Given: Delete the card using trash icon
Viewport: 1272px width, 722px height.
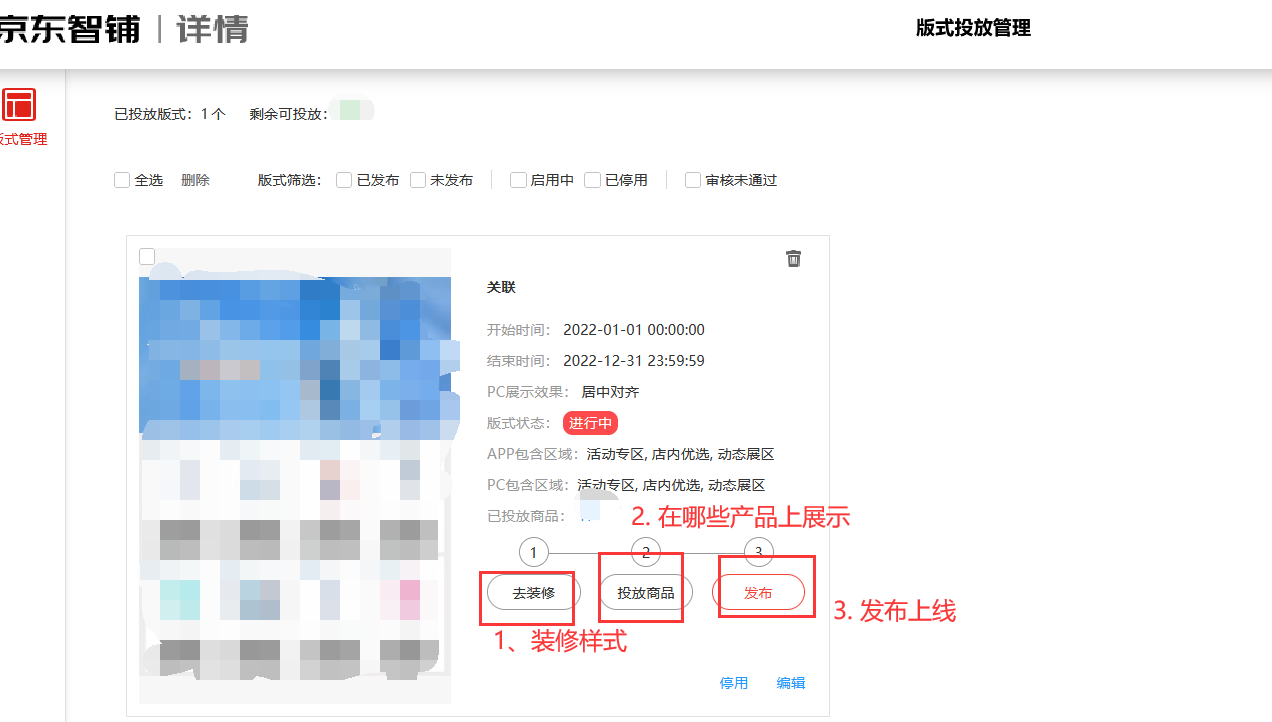Looking at the screenshot, I should pos(794,258).
